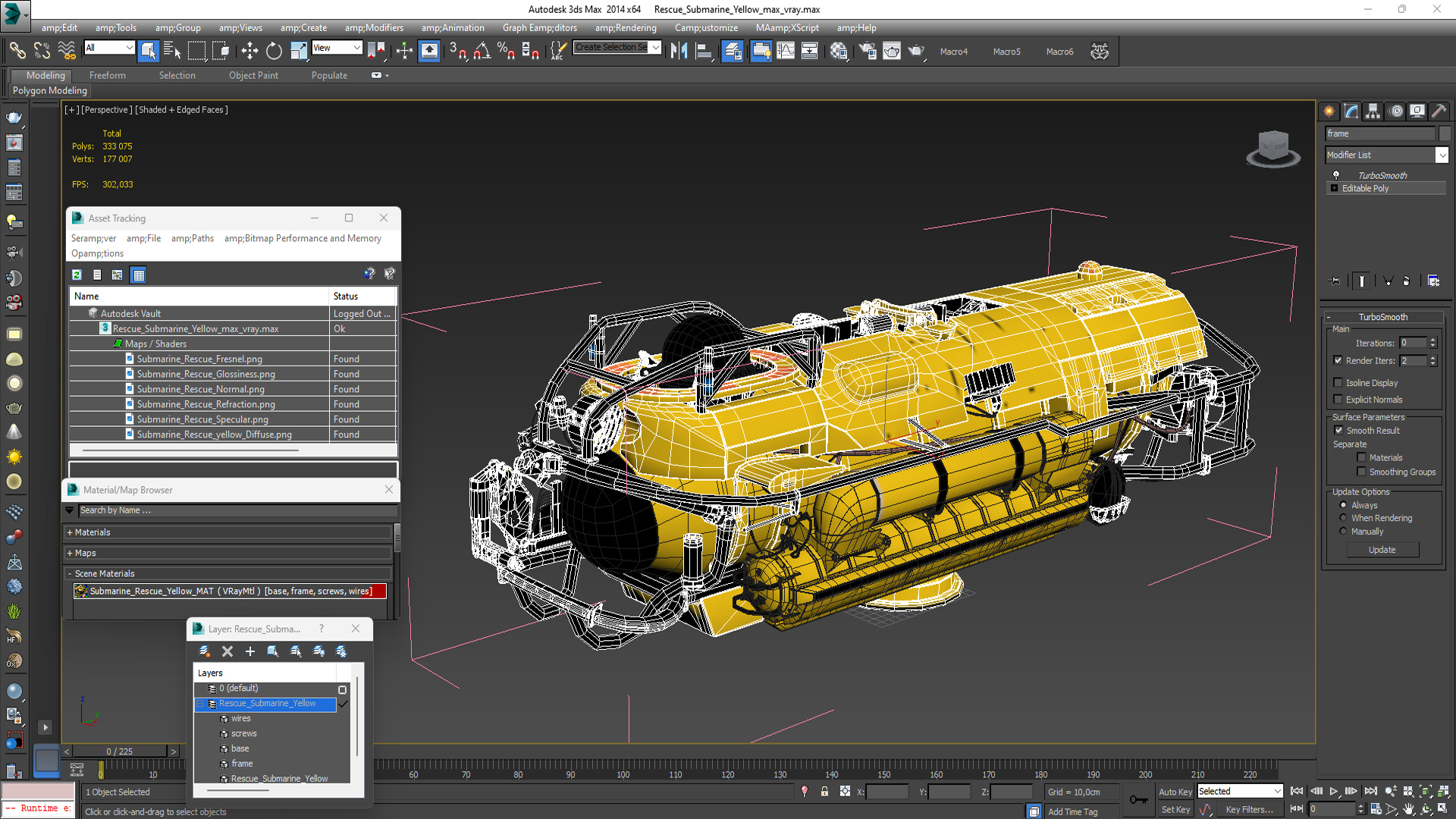Image resolution: width=1456 pixels, height=819 pixels.
Task: Enable Separate by Materials checkbox
Action: (1361, 457)
